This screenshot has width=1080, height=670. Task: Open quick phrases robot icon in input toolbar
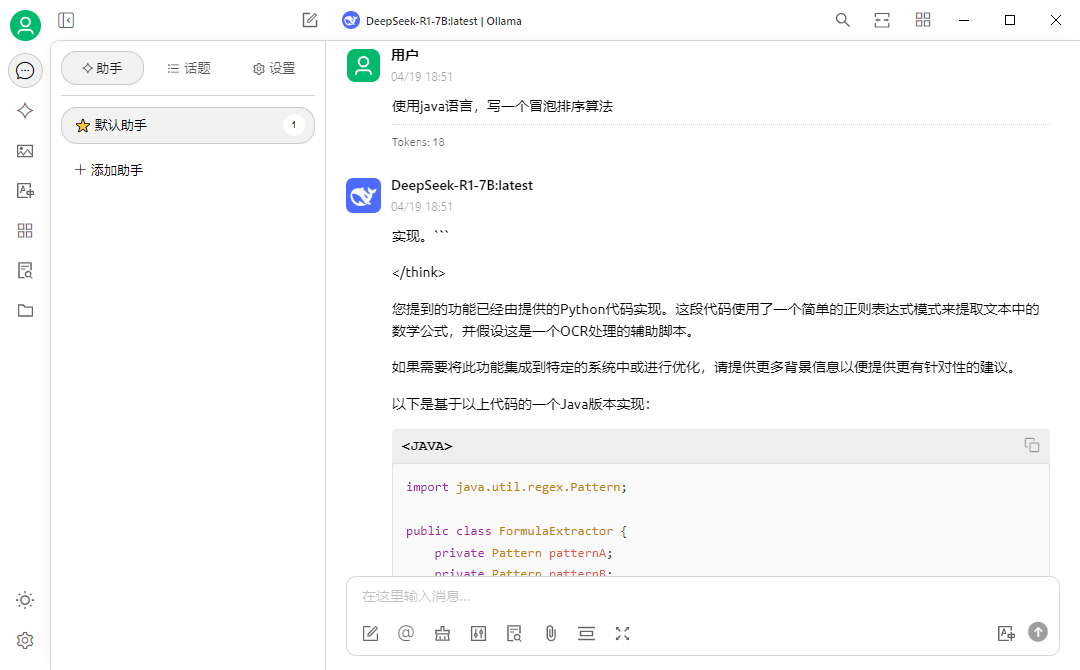pyautogui.click(x=442, y=634)
